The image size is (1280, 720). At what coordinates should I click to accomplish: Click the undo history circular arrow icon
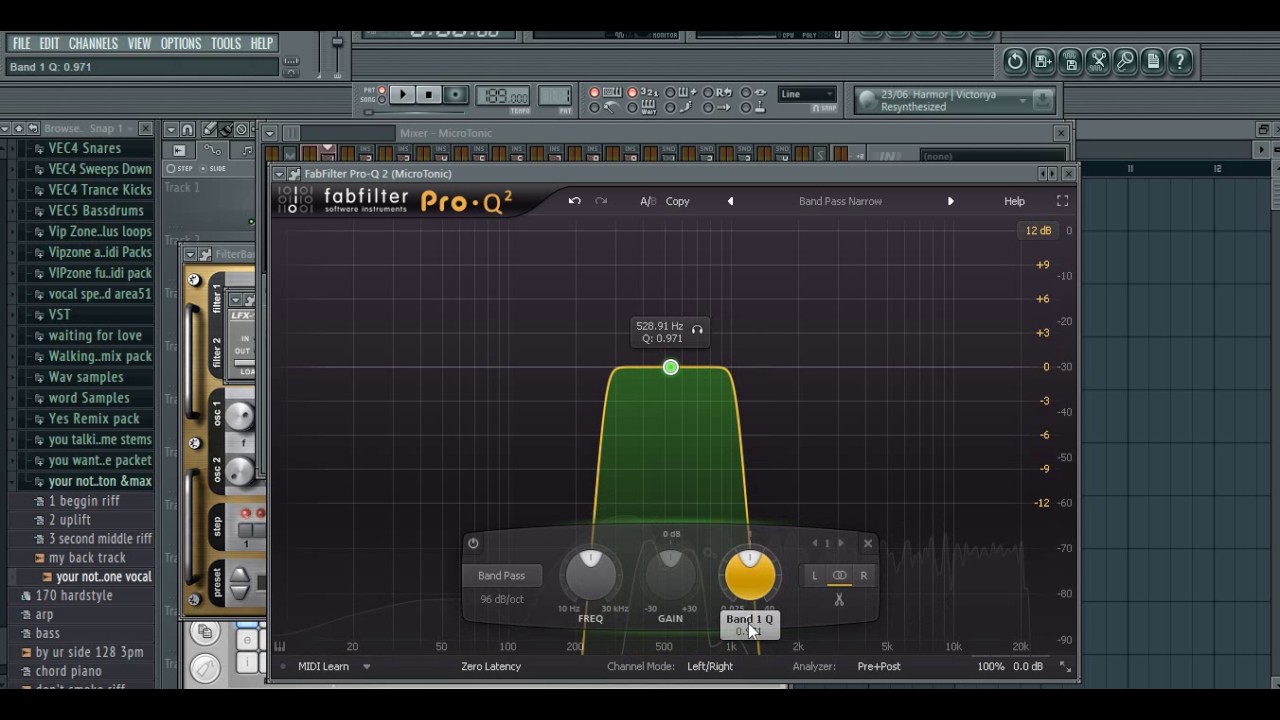click(1015, 61)
